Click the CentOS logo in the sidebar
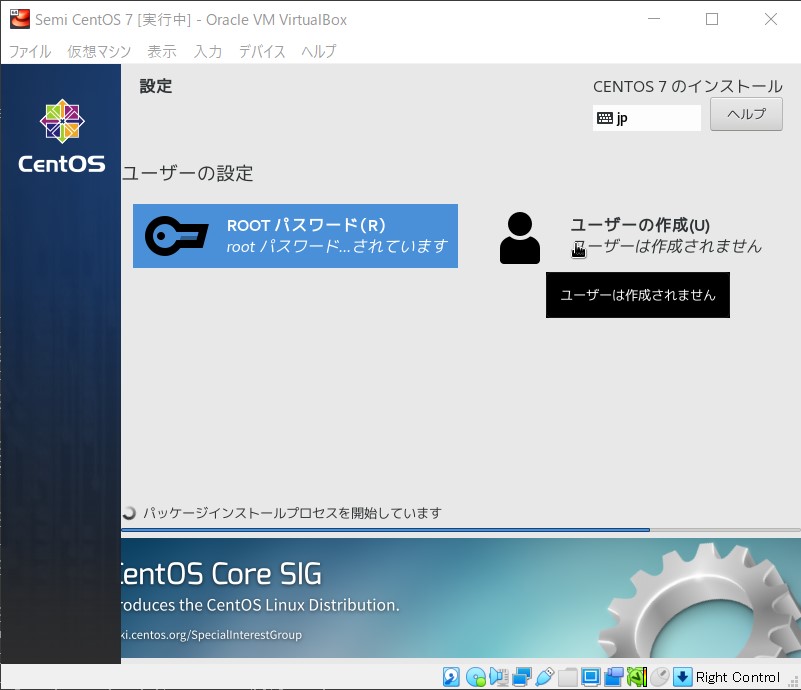 click(62, 136)
